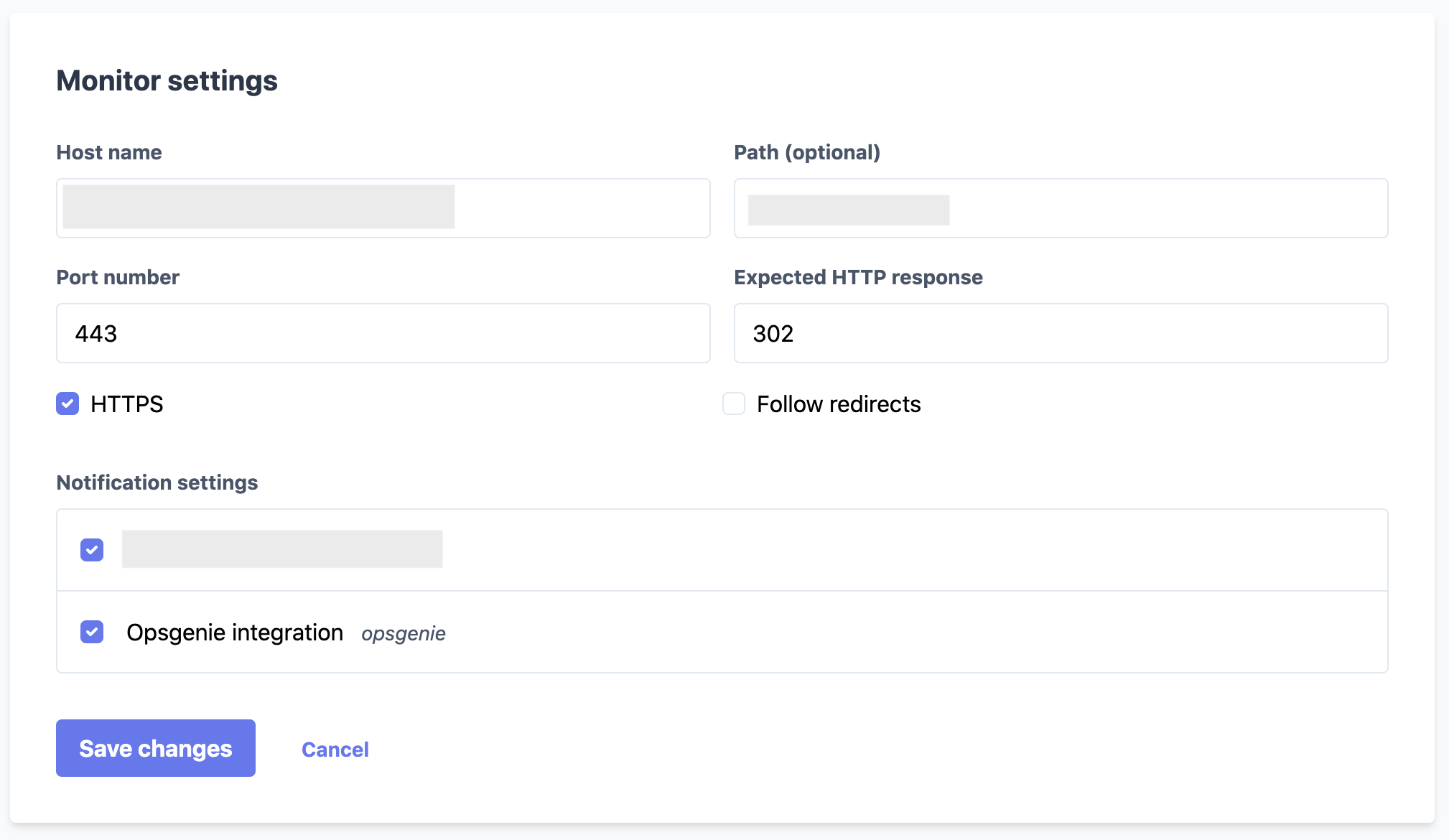Click the first notification settings row
Viewport: 1449px width, 840px height.
pos(723,549)
